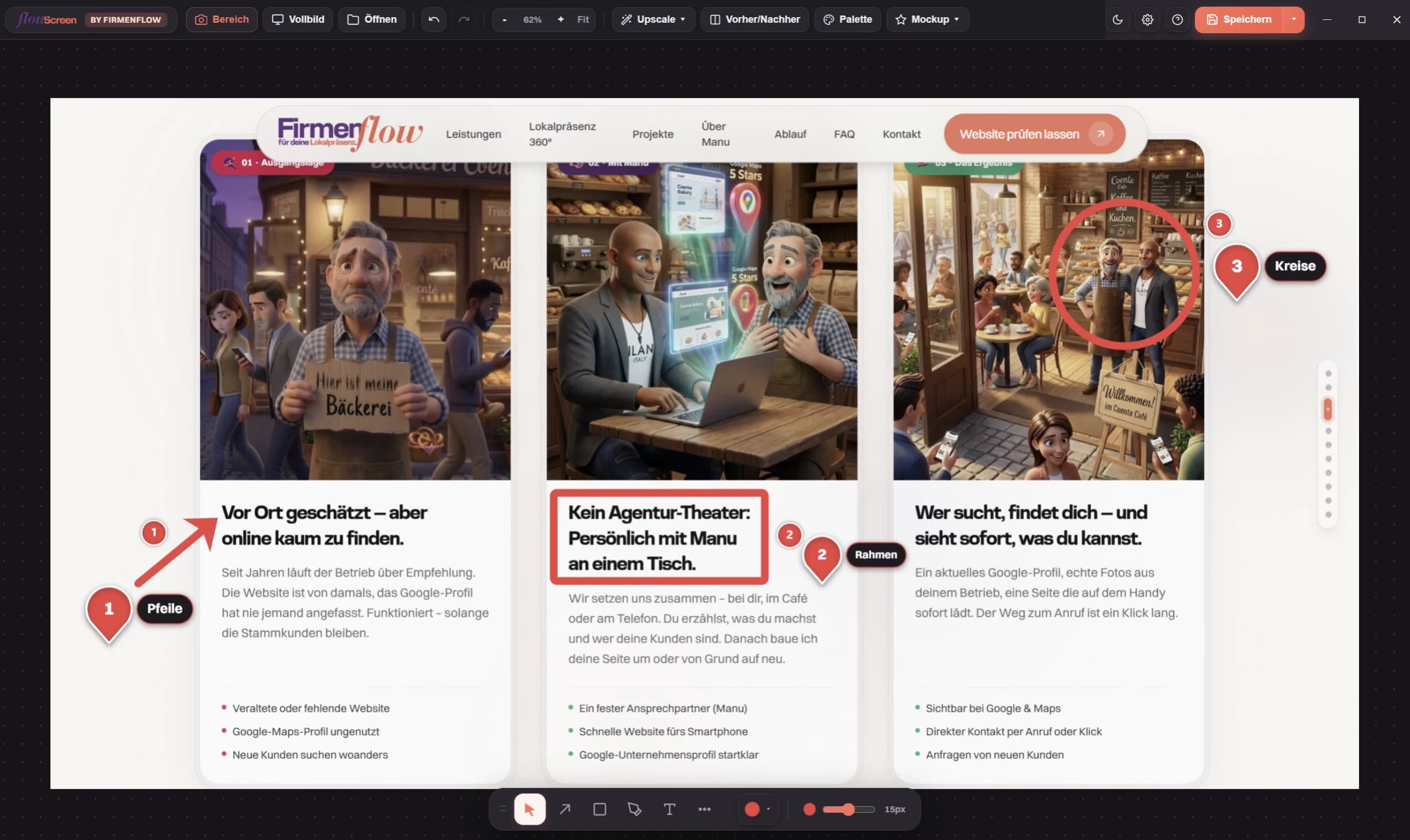Fit the canvas using Fit
1410x840 pixels.
click(583, 19)
